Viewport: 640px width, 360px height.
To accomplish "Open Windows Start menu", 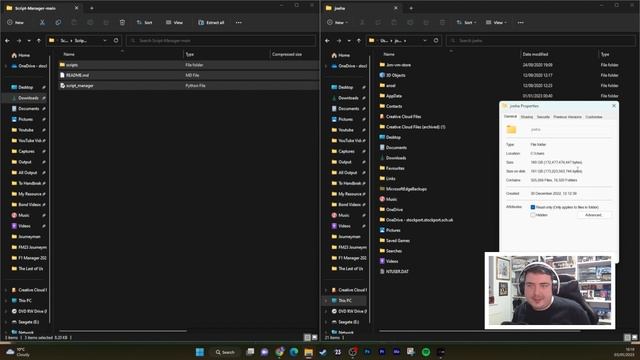I will (x=200, y=352).
